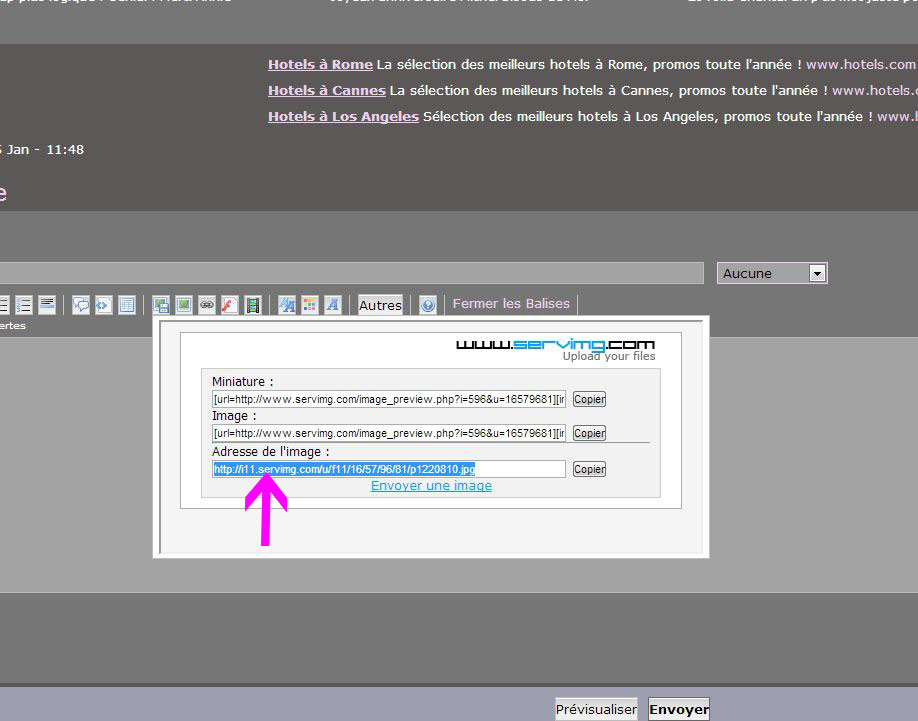Click the 'Jan - 11:48' timestamp
The image size is (918, 721).
[x=45, y=150]
